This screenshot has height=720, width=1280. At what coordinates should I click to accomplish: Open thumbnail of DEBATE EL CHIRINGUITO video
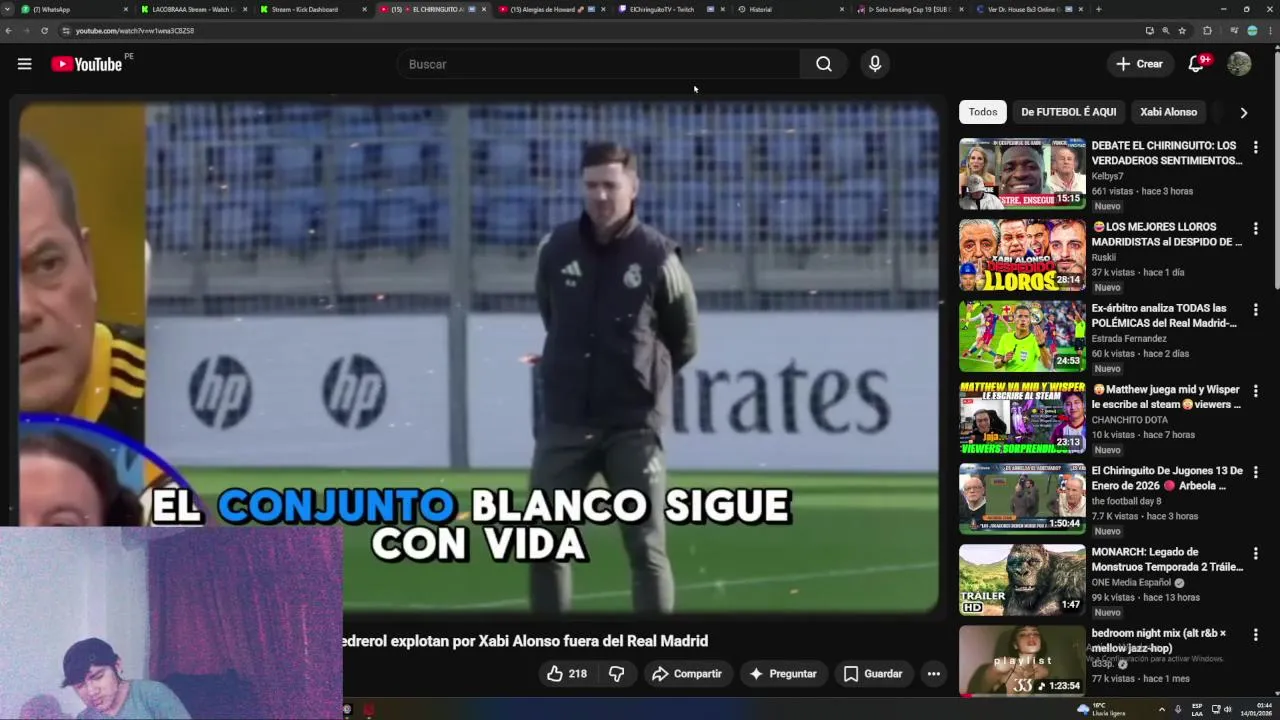(x=1022, y=174)
